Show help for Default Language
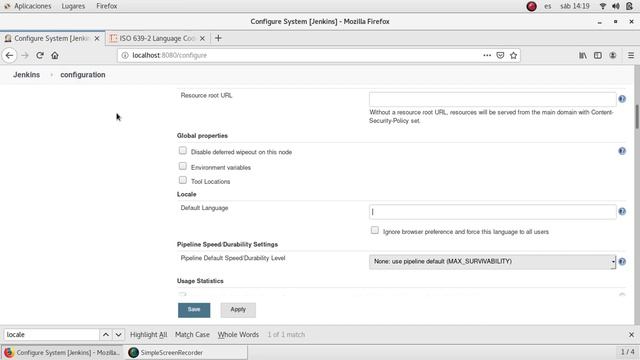 (x=622, y=211)
